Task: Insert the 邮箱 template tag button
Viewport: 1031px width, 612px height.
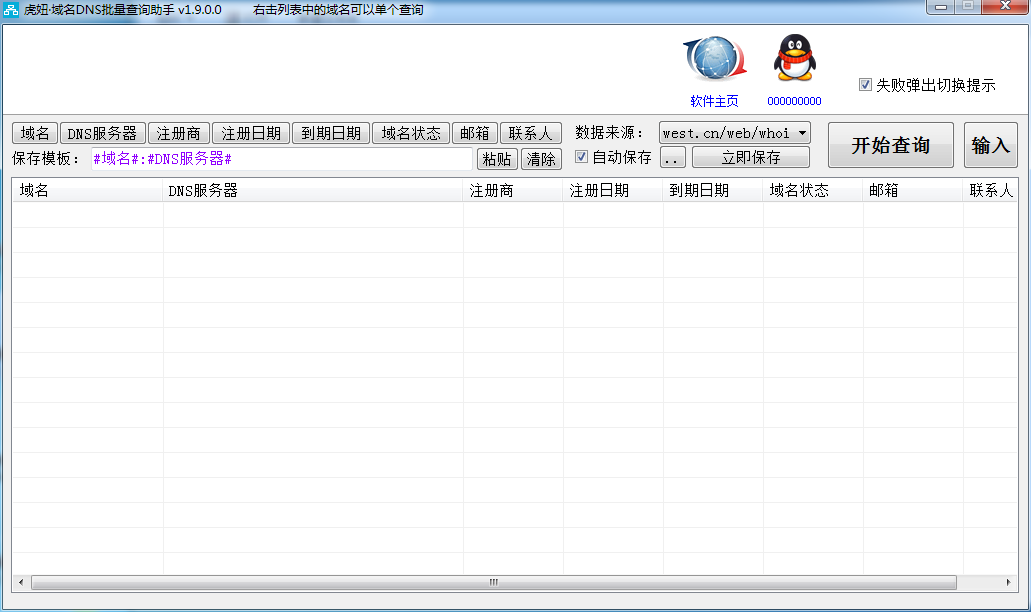Action: click(x=475, y=133)
